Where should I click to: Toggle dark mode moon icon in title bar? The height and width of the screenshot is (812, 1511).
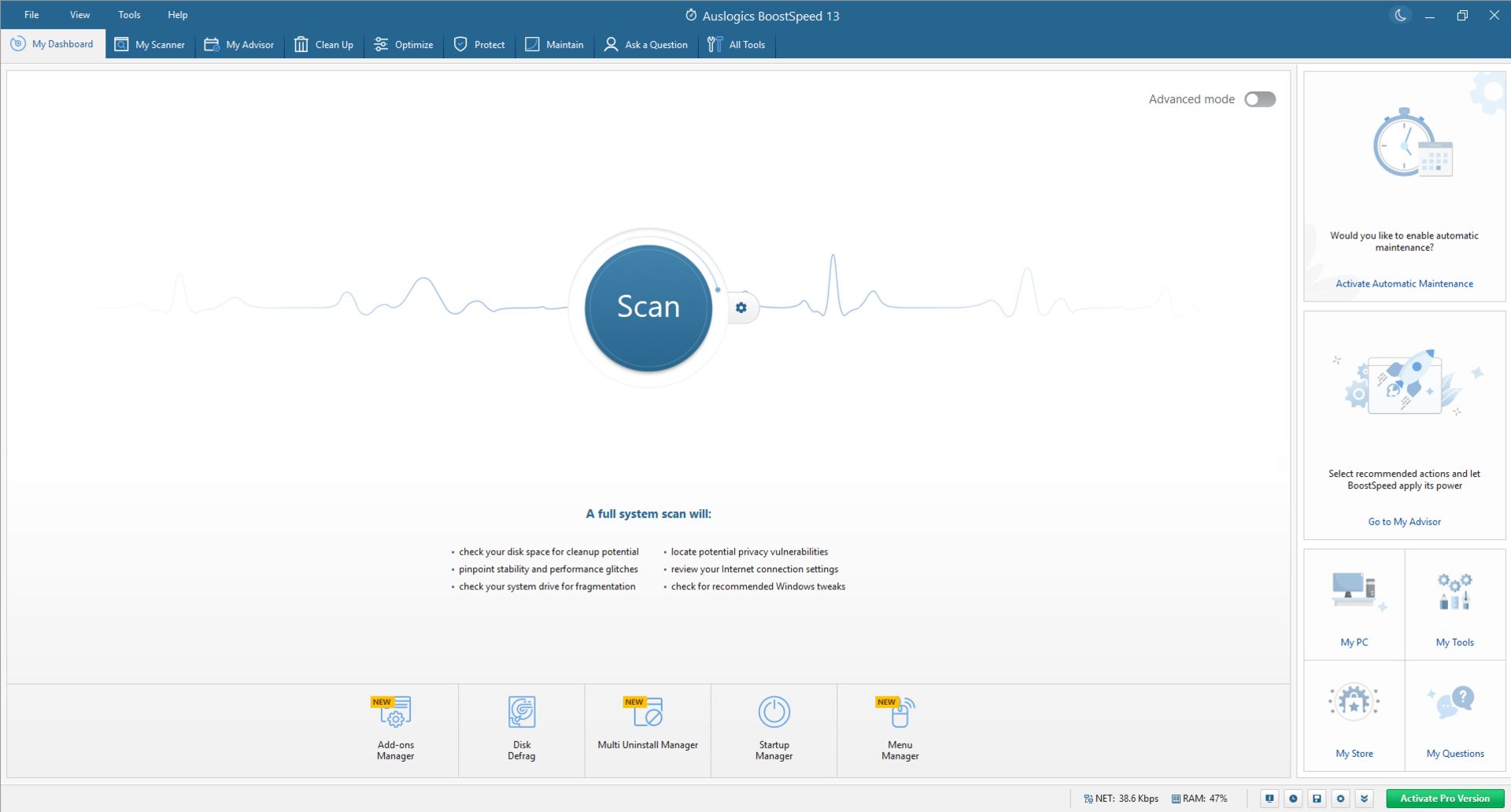1400,15
